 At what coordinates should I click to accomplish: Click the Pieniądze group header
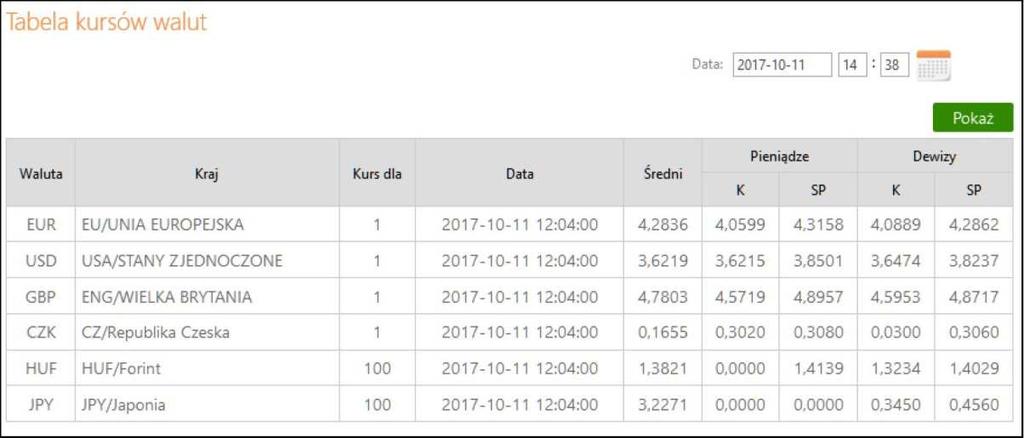pyautogui.click(x=779, y=156)
